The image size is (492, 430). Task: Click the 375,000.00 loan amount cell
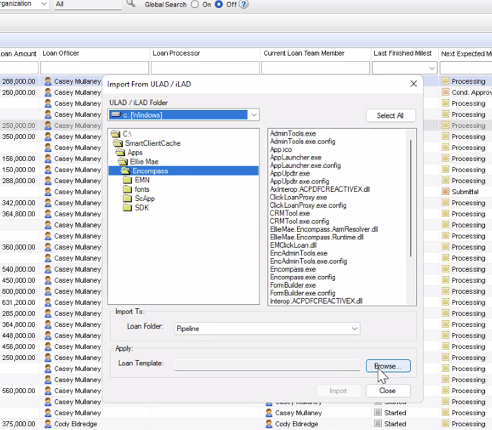coord(19,424)
